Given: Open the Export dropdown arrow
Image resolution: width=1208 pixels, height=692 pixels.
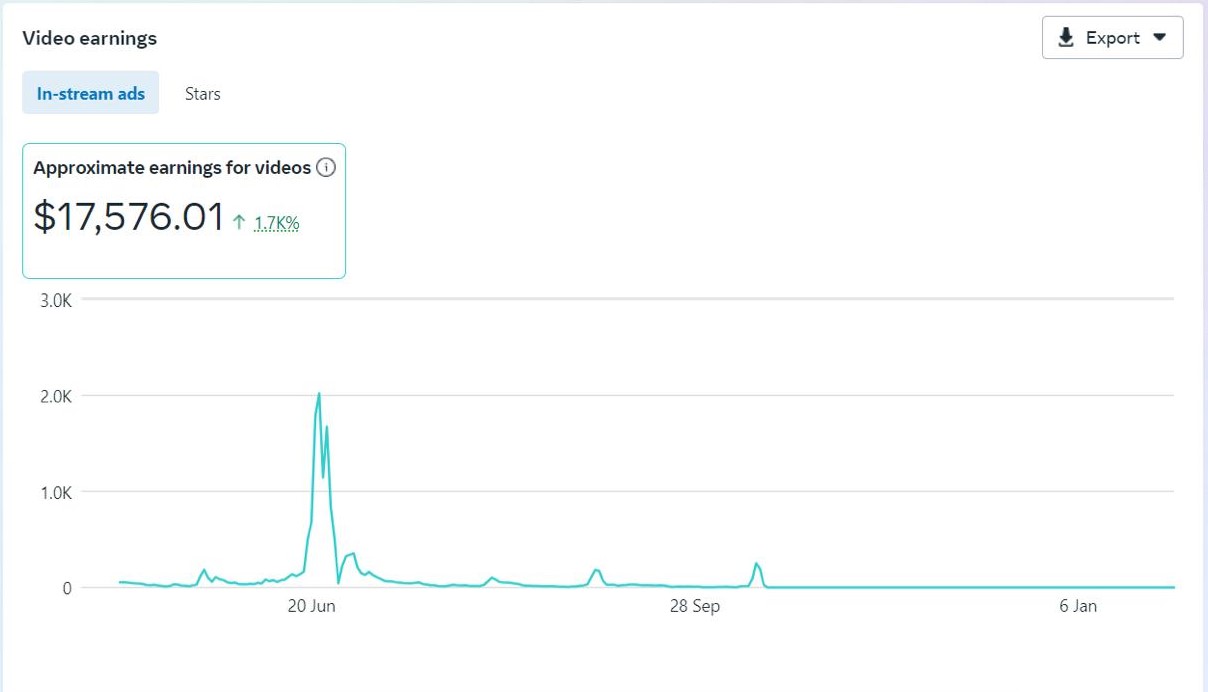Looking at the screenshot, I should point(1160,38).
